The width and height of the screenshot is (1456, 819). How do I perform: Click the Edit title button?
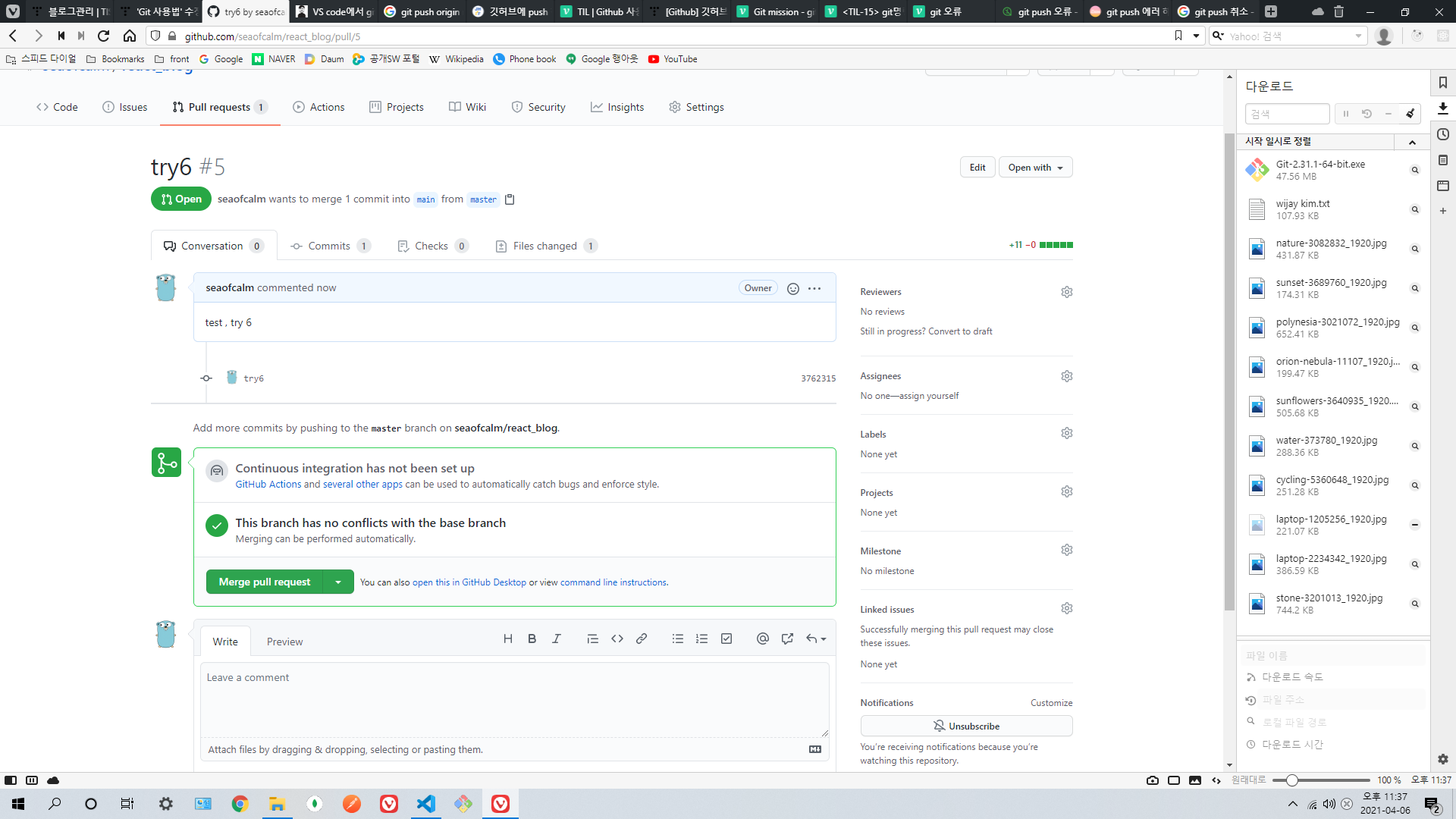coord(977,168)
